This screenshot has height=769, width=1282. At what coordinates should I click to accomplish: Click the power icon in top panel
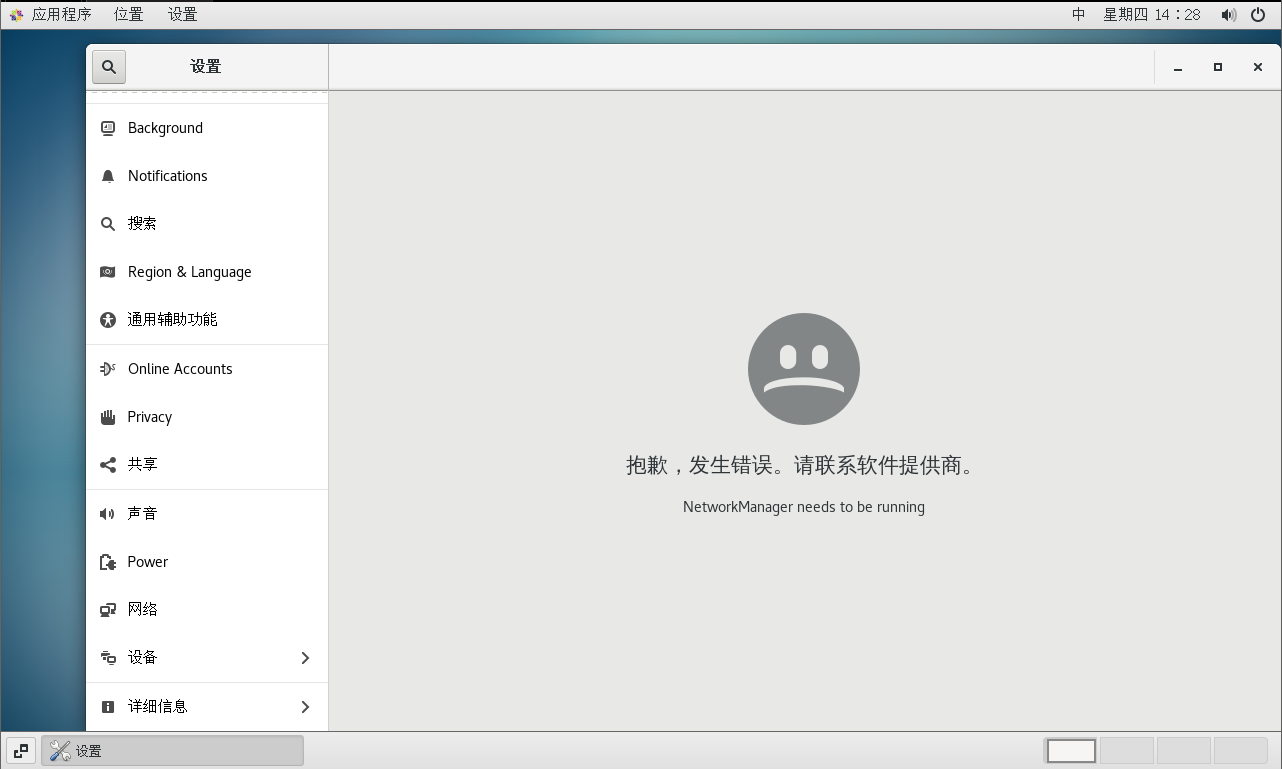pyautogui.click(x=1258, y=14)
